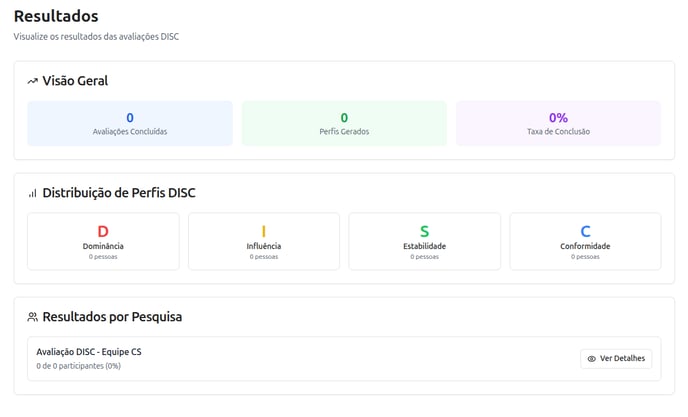688x417 pixels.
Task: Open Ver Detalhes for Equipe CS survey
Action: point(616,359)
